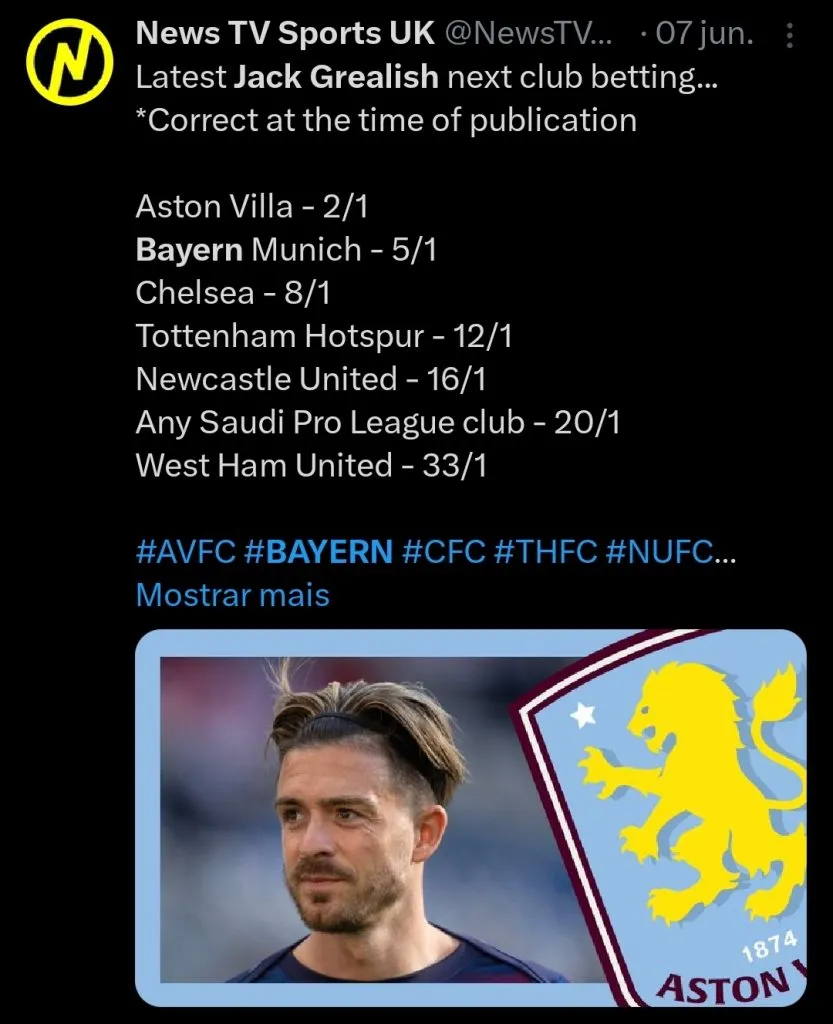Click the #NUFC hashtag
833x1024 pixels.
pyautogui.click(x=661, y=551)
